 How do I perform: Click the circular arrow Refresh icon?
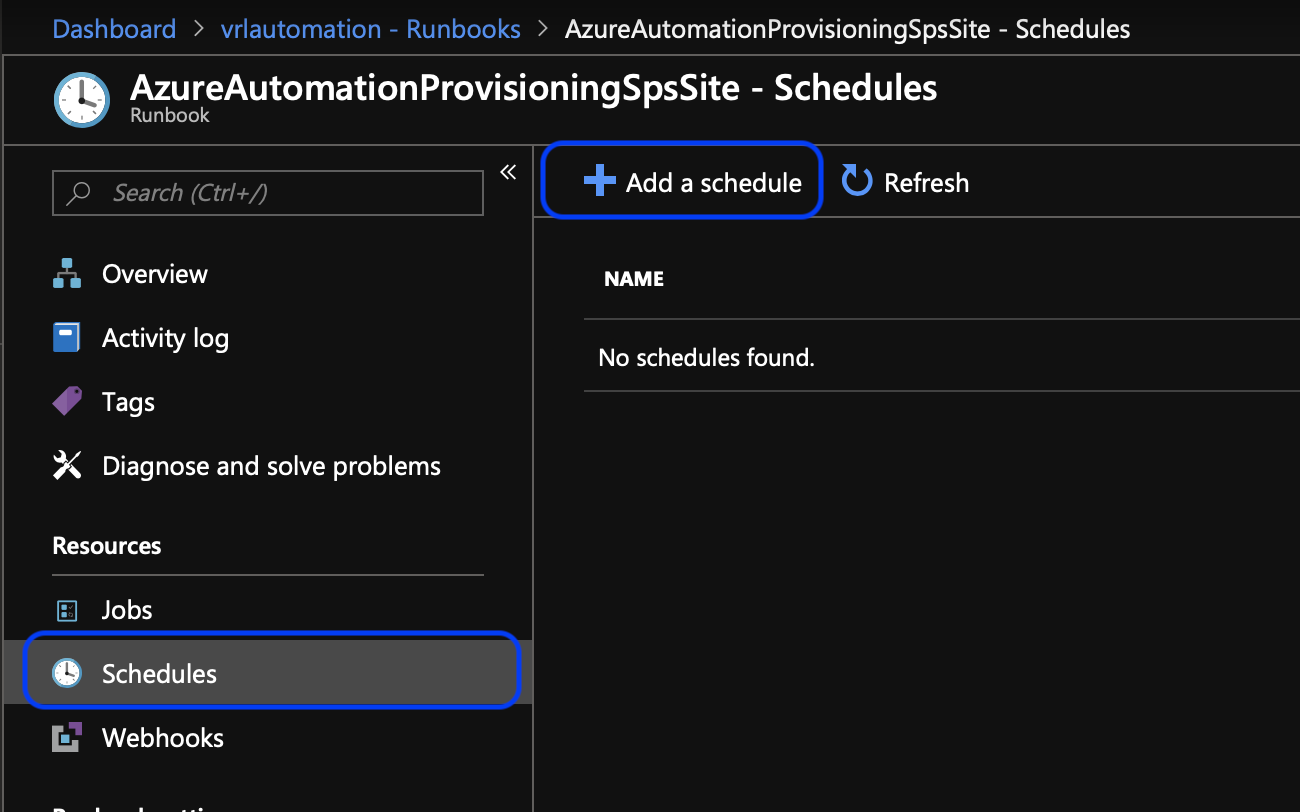[x=857, y=182]
